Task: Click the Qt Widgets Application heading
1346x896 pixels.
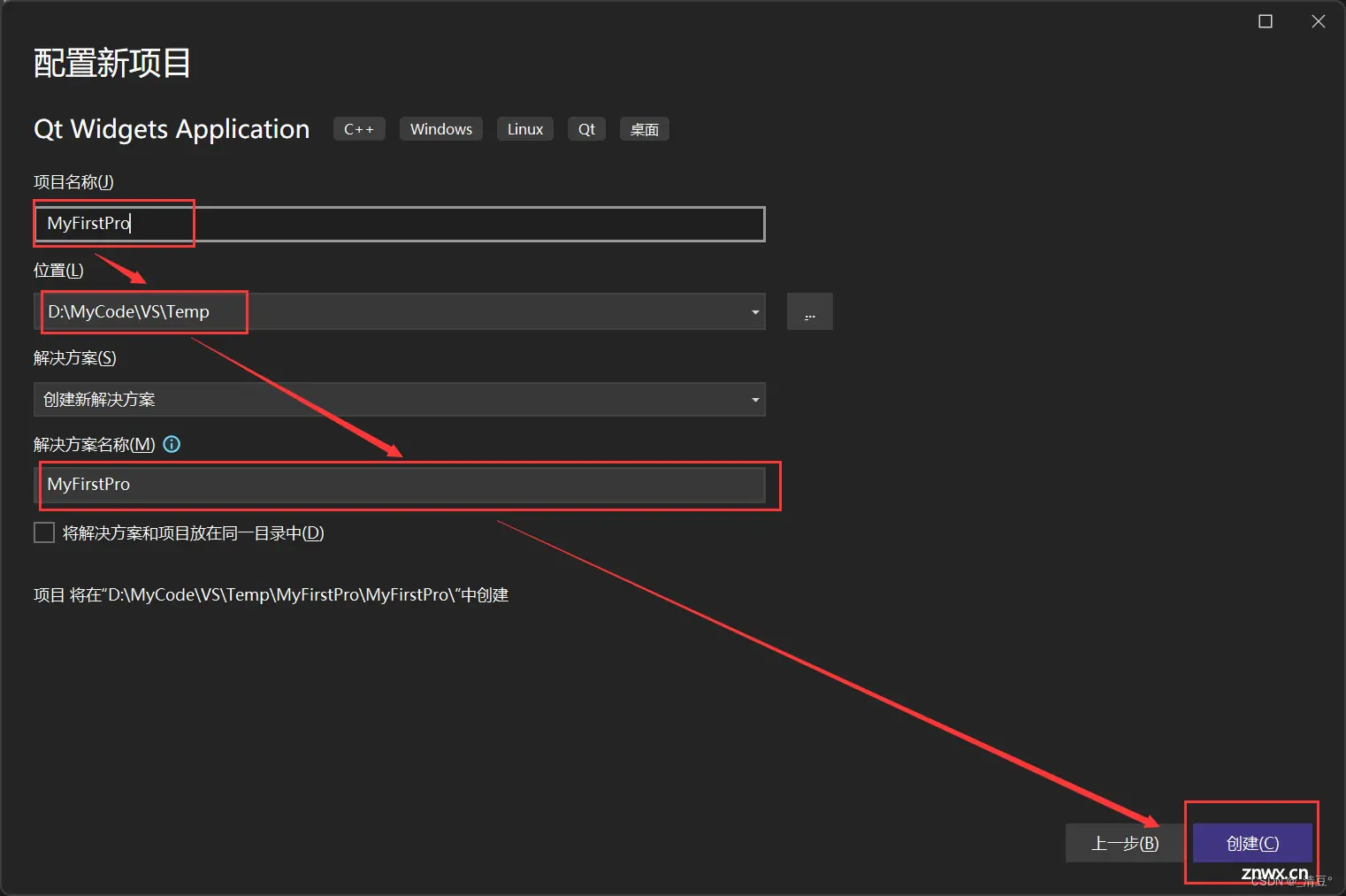Action: pyautogui.click(x=172, y=129)
